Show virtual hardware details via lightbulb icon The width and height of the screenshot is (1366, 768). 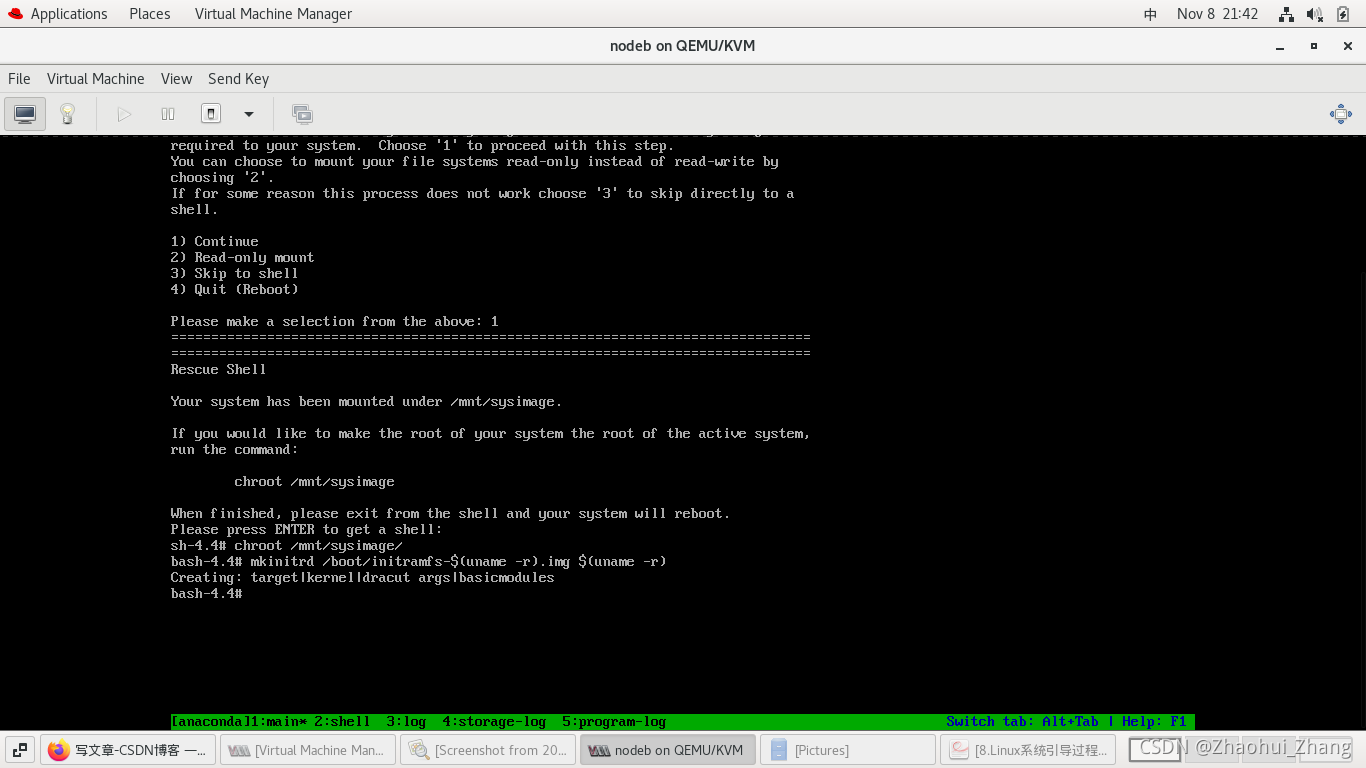(x=67, y=113)
